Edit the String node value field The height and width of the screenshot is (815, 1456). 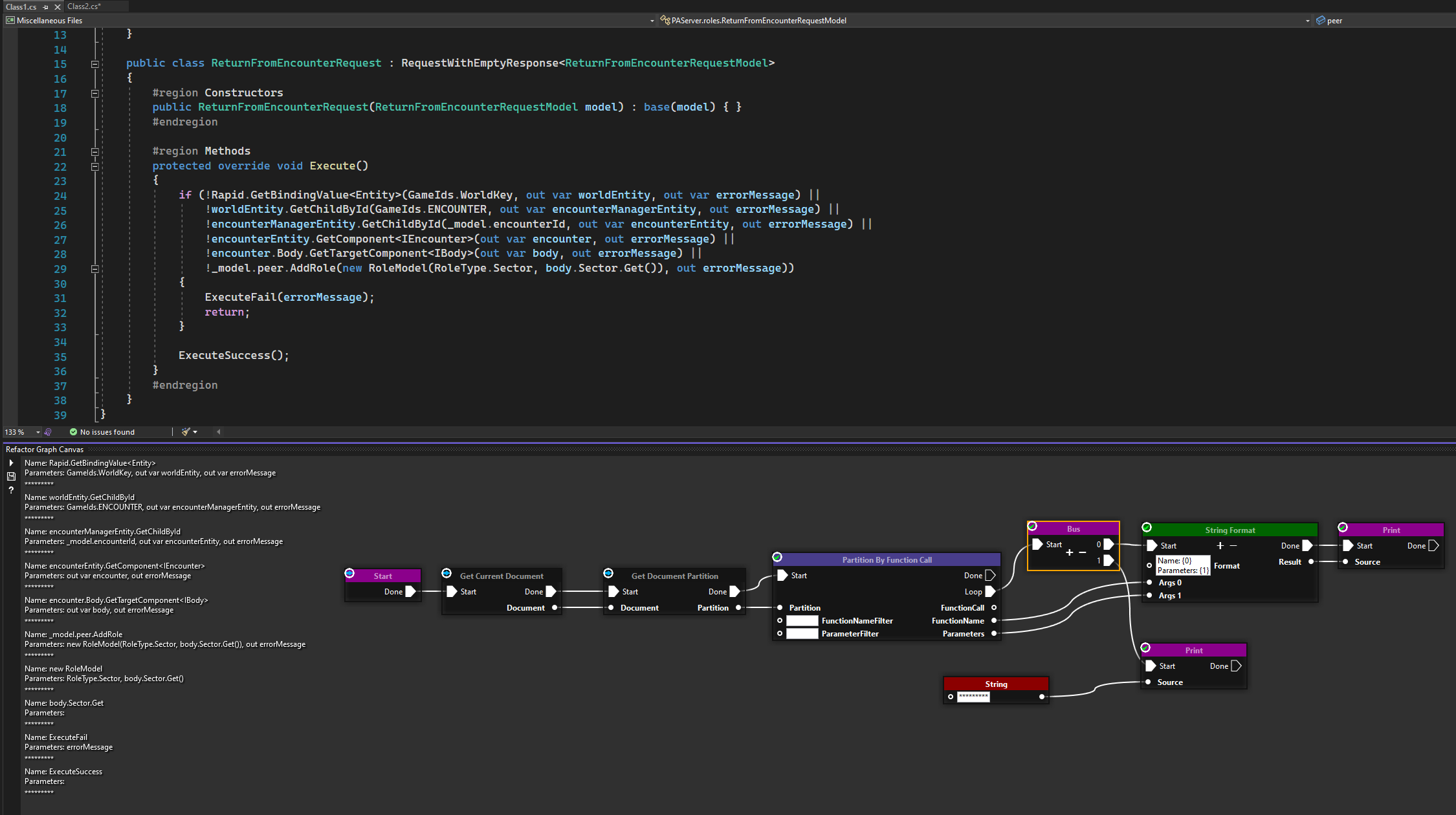[x=973, y=697]
